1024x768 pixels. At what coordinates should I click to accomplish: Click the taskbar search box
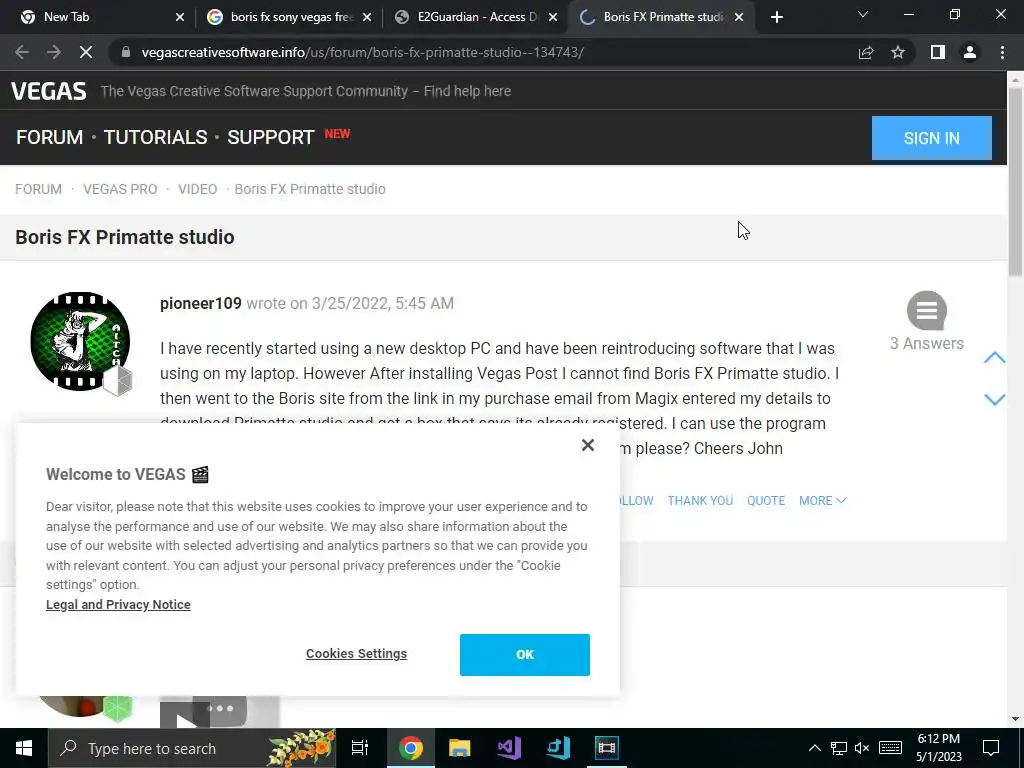coord(192,748)
